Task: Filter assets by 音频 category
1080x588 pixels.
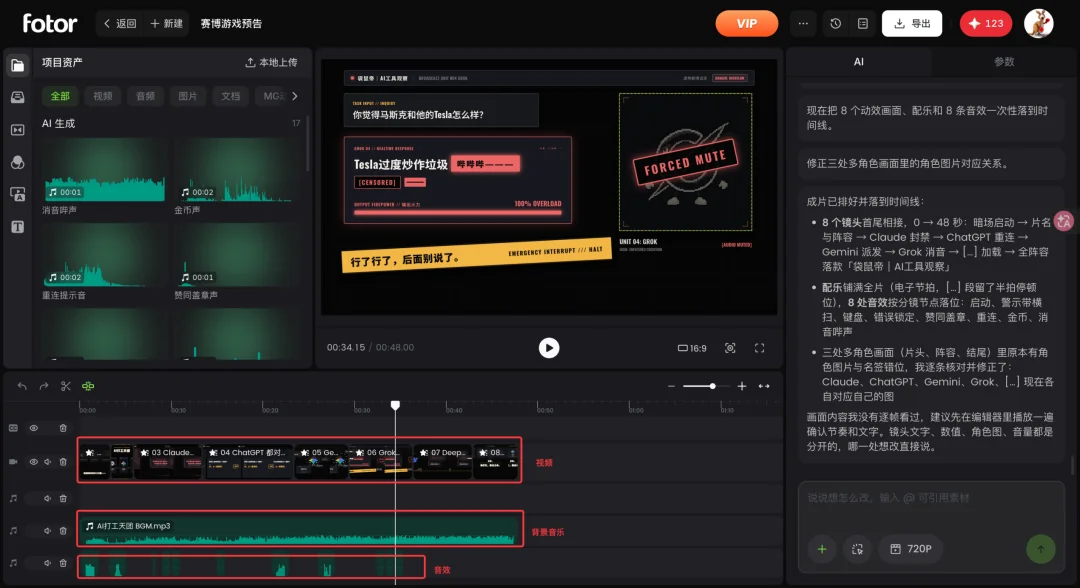Action: tap(145, 96)
